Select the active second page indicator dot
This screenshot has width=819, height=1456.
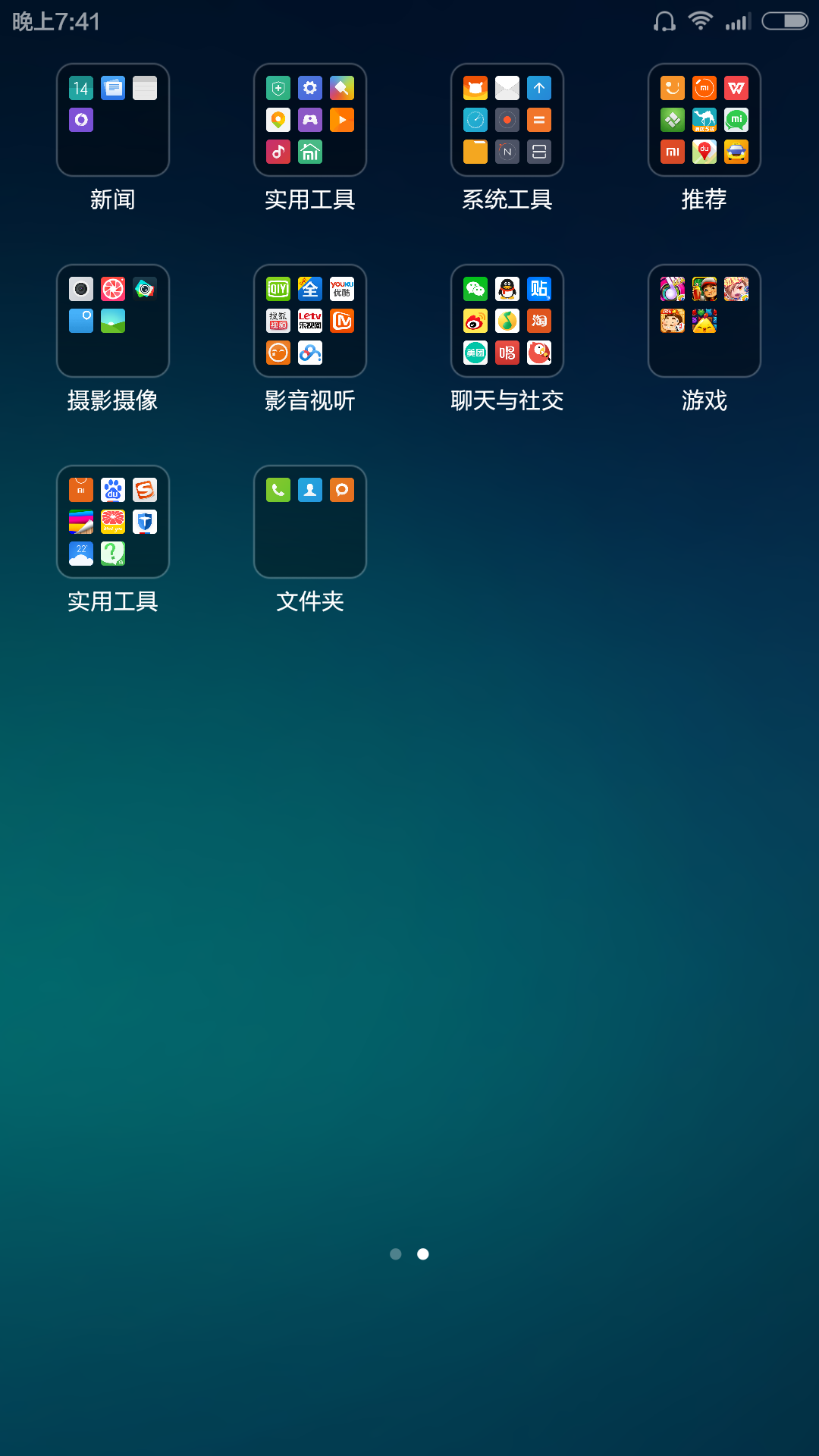point(423,1254)
